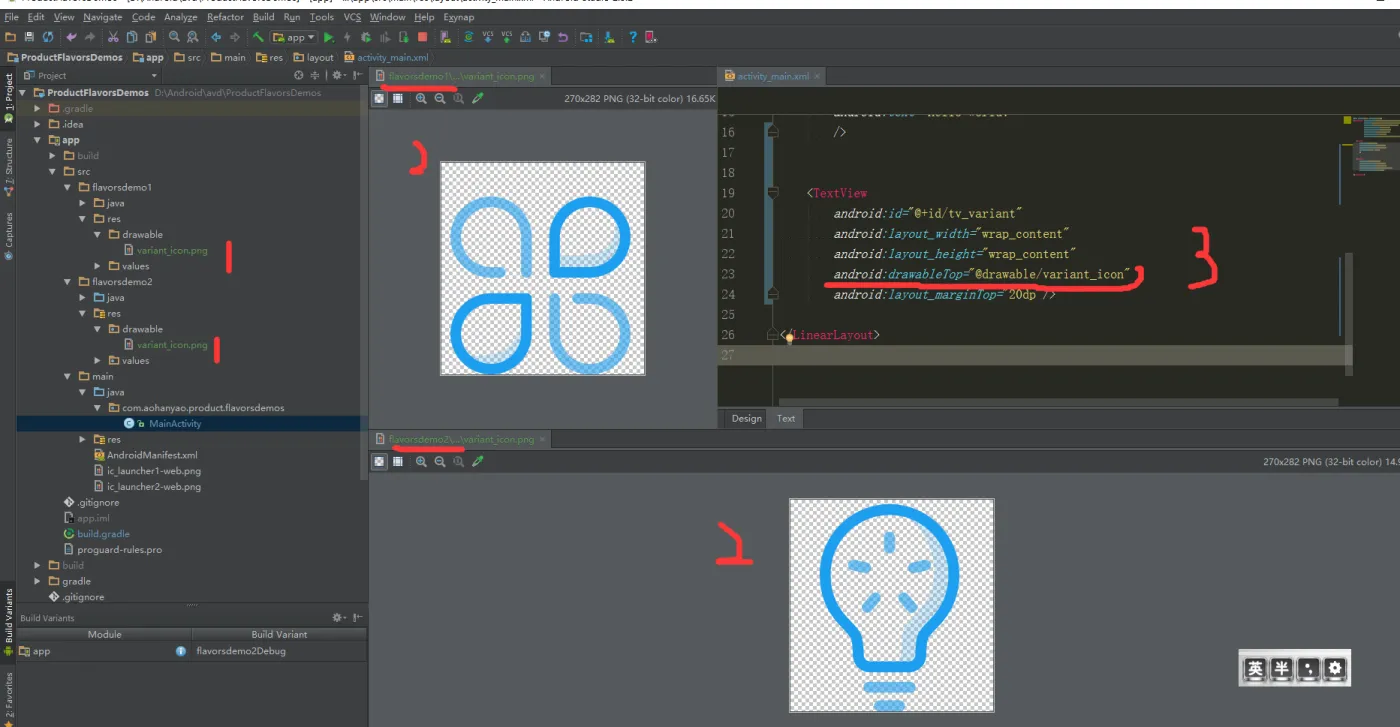Click IME settings gear in floating bar
The width and height of the screenshot is (1400, 727).
point(1336,669)
